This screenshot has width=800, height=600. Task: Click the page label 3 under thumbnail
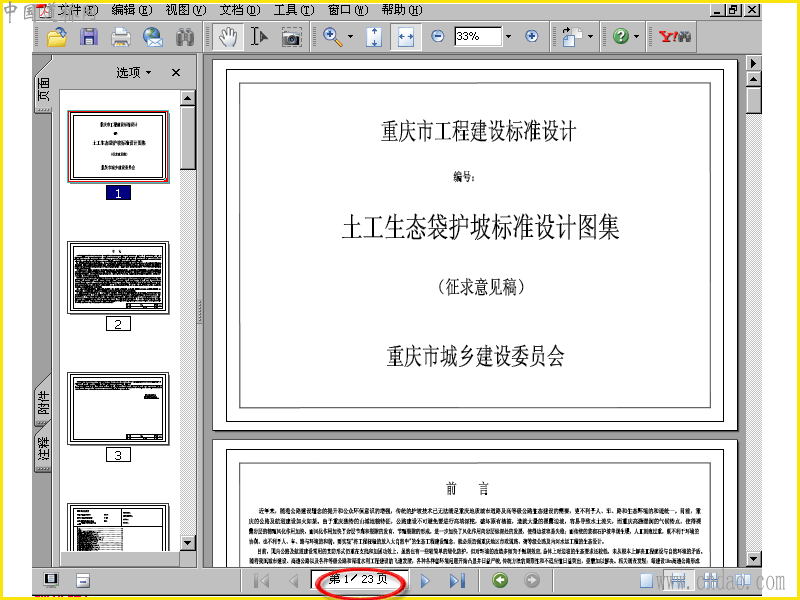click(x=118, y=455)
